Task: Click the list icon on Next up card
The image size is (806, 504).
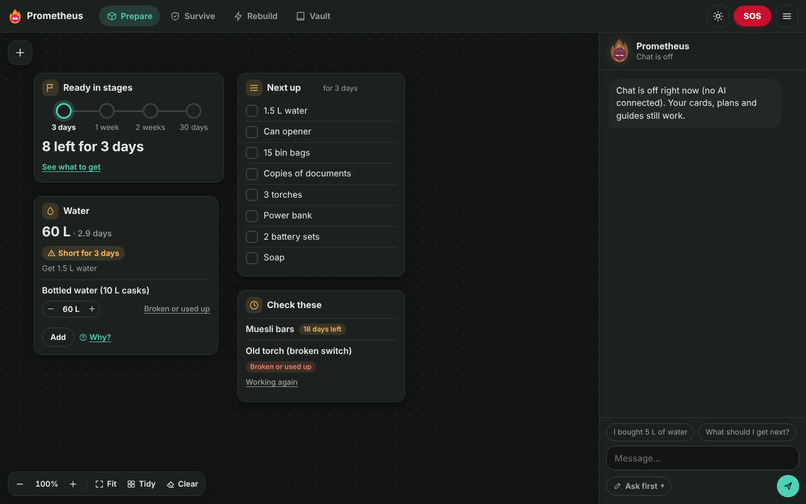Action: pyautogui.click(x=254, y=88)
